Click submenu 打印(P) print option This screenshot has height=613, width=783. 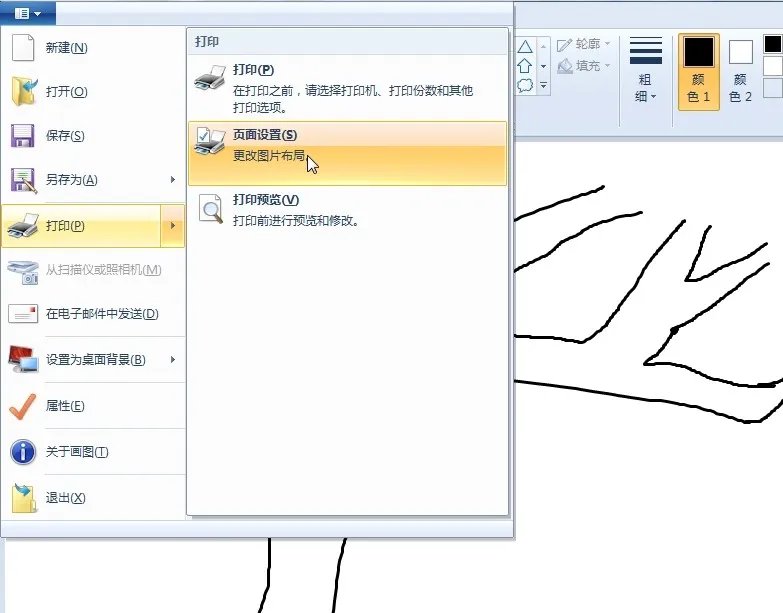click(x=348, y=88)
